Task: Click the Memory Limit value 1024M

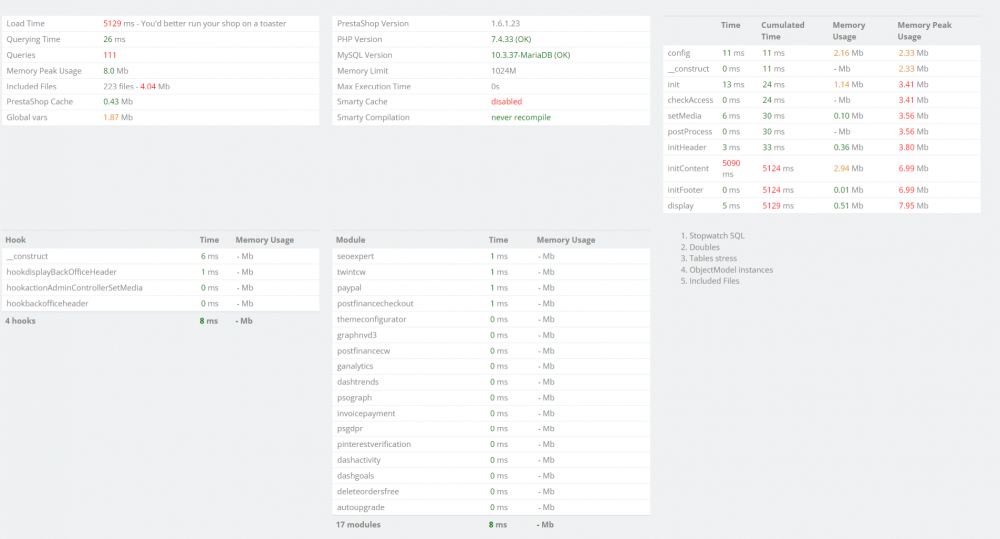Action: tap(503, 71)
